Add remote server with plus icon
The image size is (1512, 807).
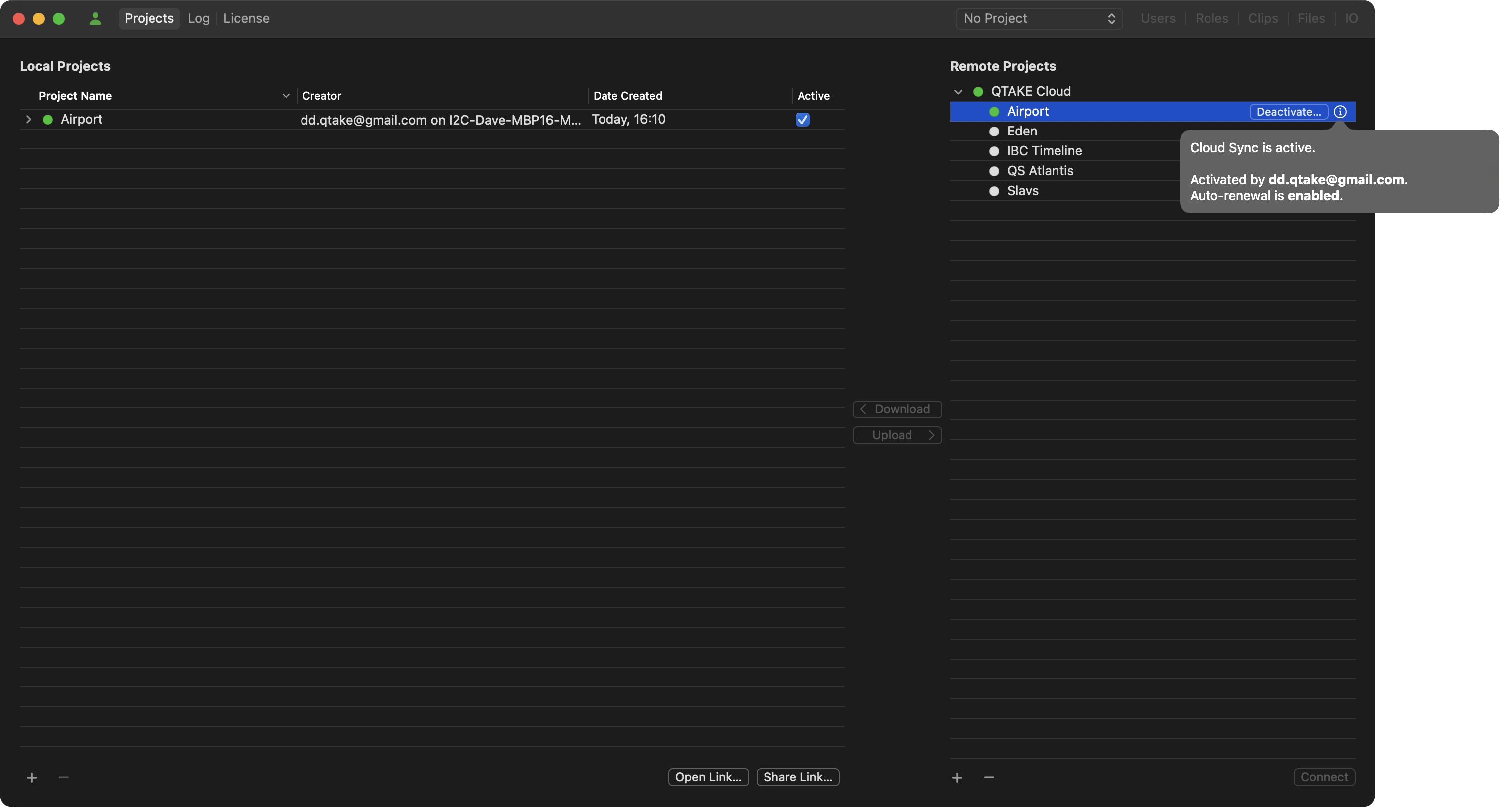957,777
